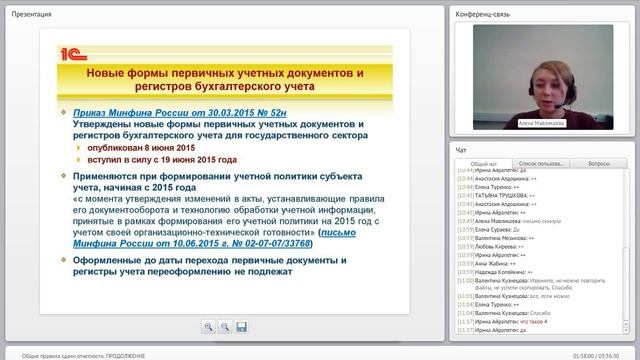Click the 1C logo on the slide
This screenshot has width=640, height=360.
pos(74,54)
